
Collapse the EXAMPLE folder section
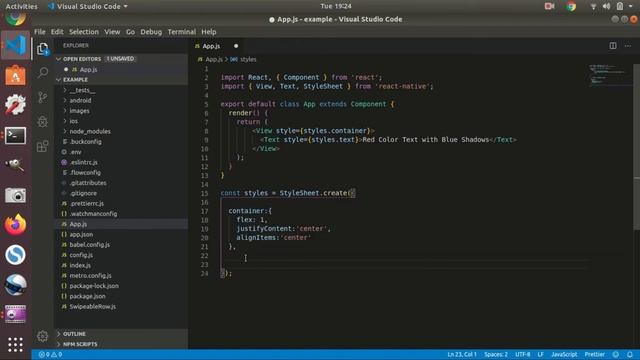[121, 80]
